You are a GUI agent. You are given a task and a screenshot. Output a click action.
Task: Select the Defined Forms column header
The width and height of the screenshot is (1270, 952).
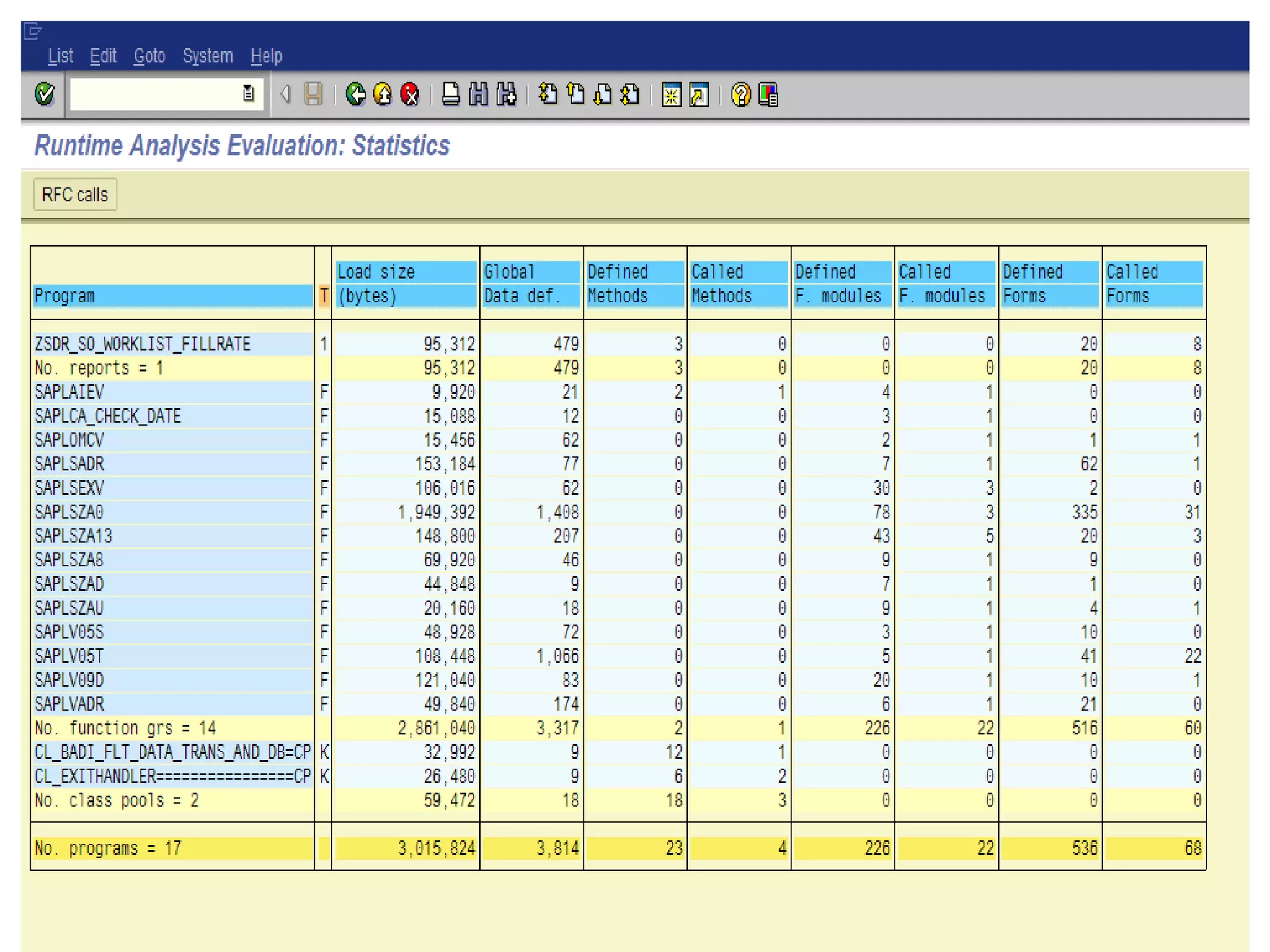tap(1050, 284)
